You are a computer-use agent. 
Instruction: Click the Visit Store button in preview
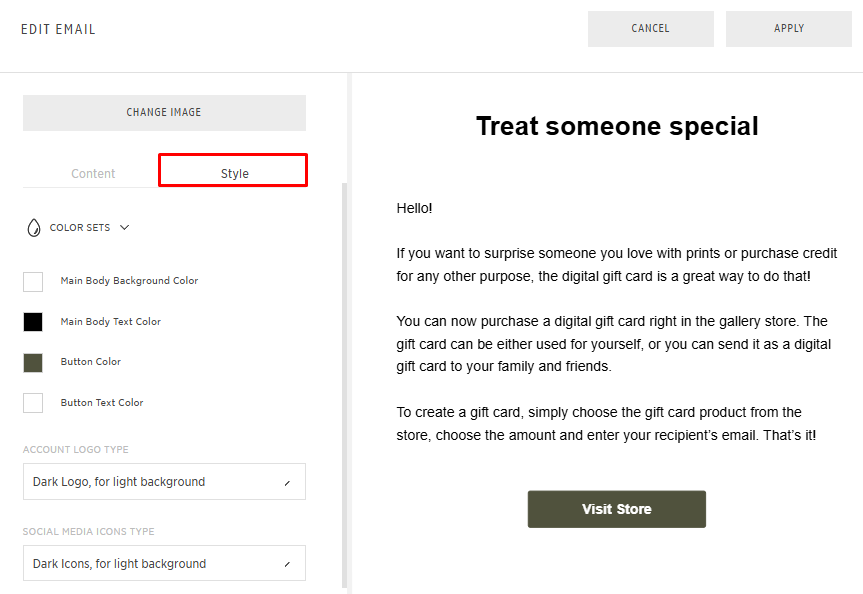click(x=616, y=509)
